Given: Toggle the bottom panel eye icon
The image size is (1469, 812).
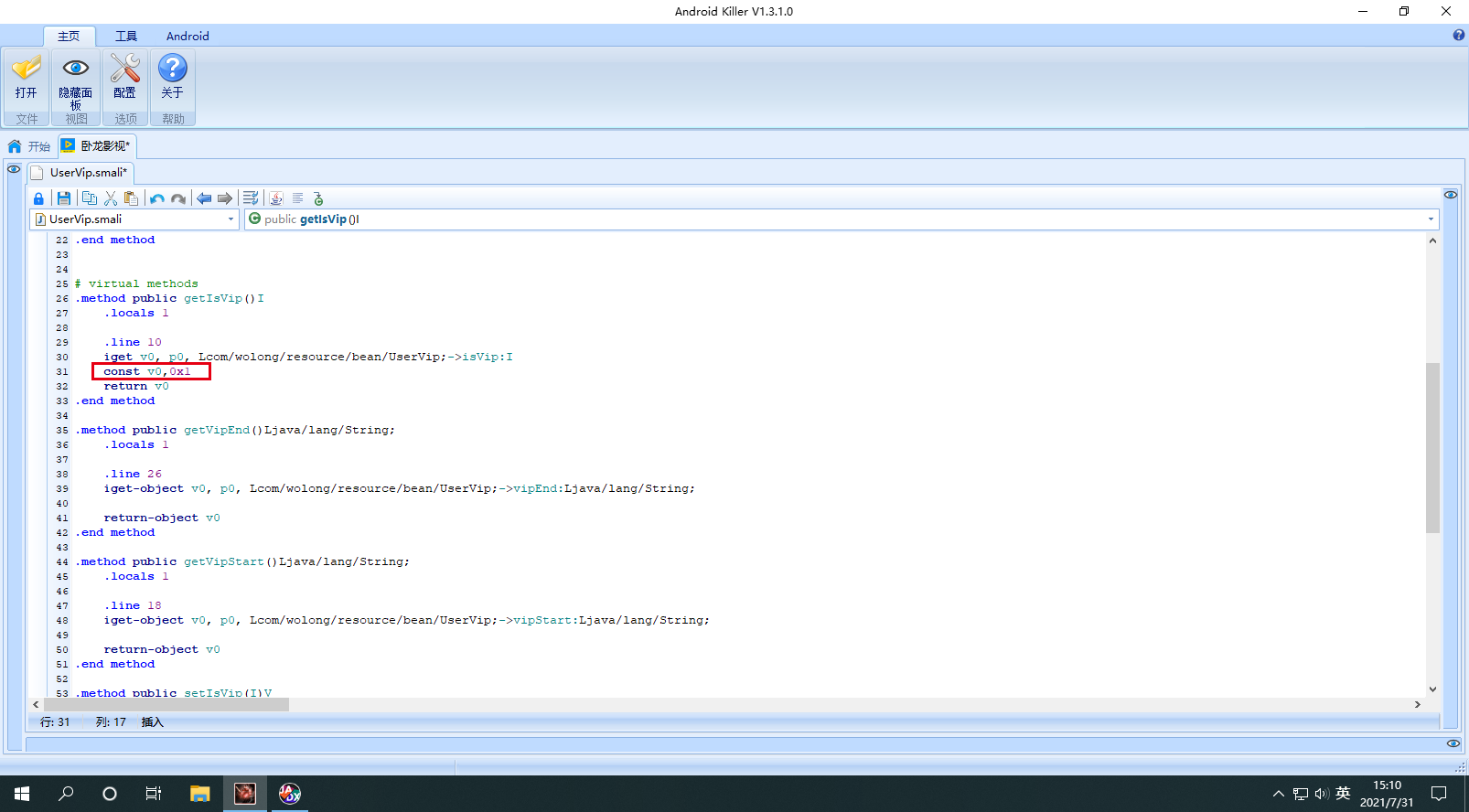Looking at the screenshot, I should coord(1453,743).
